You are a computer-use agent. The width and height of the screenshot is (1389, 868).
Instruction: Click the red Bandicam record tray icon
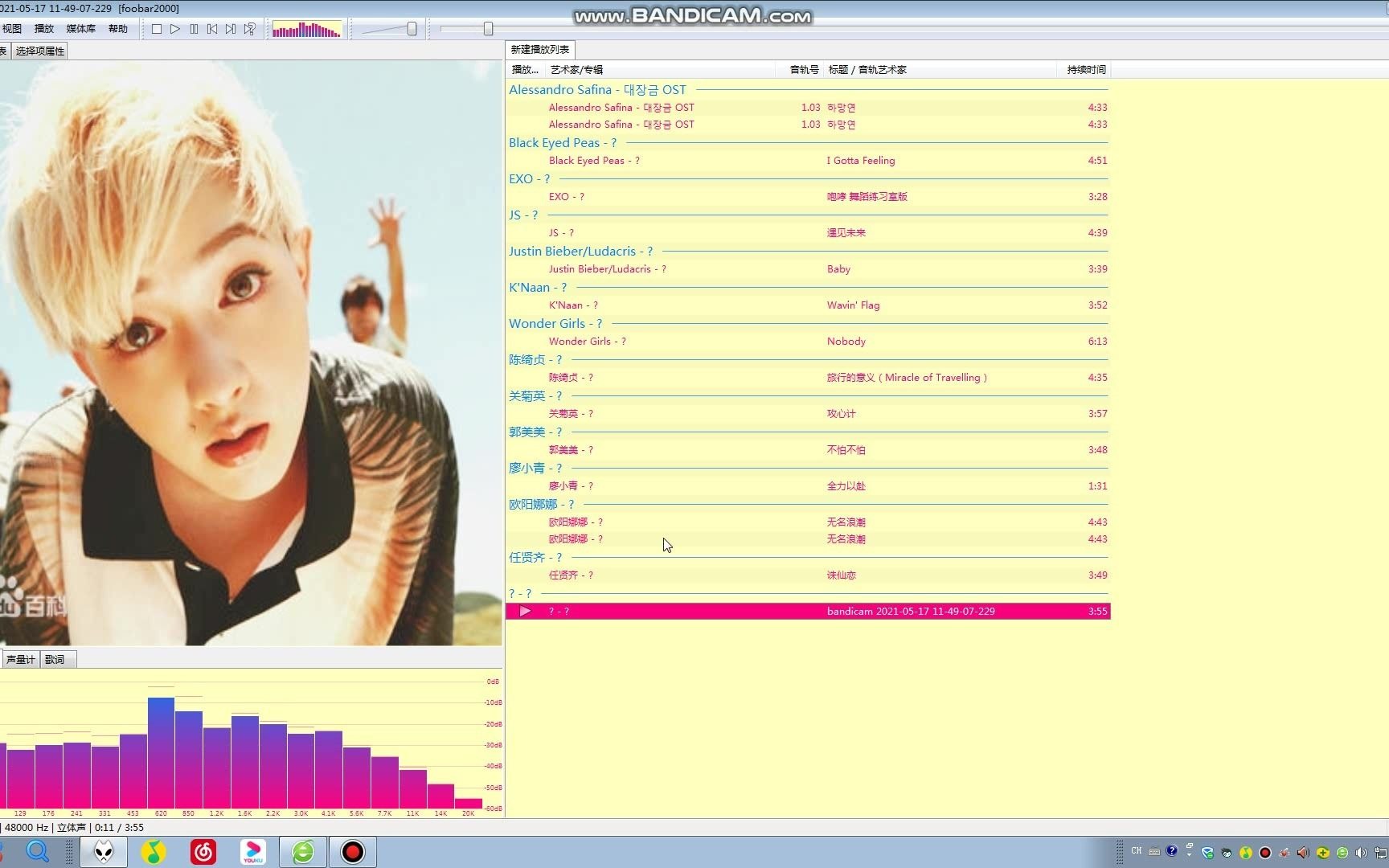pyautogui.click(x=1265, y=853)
